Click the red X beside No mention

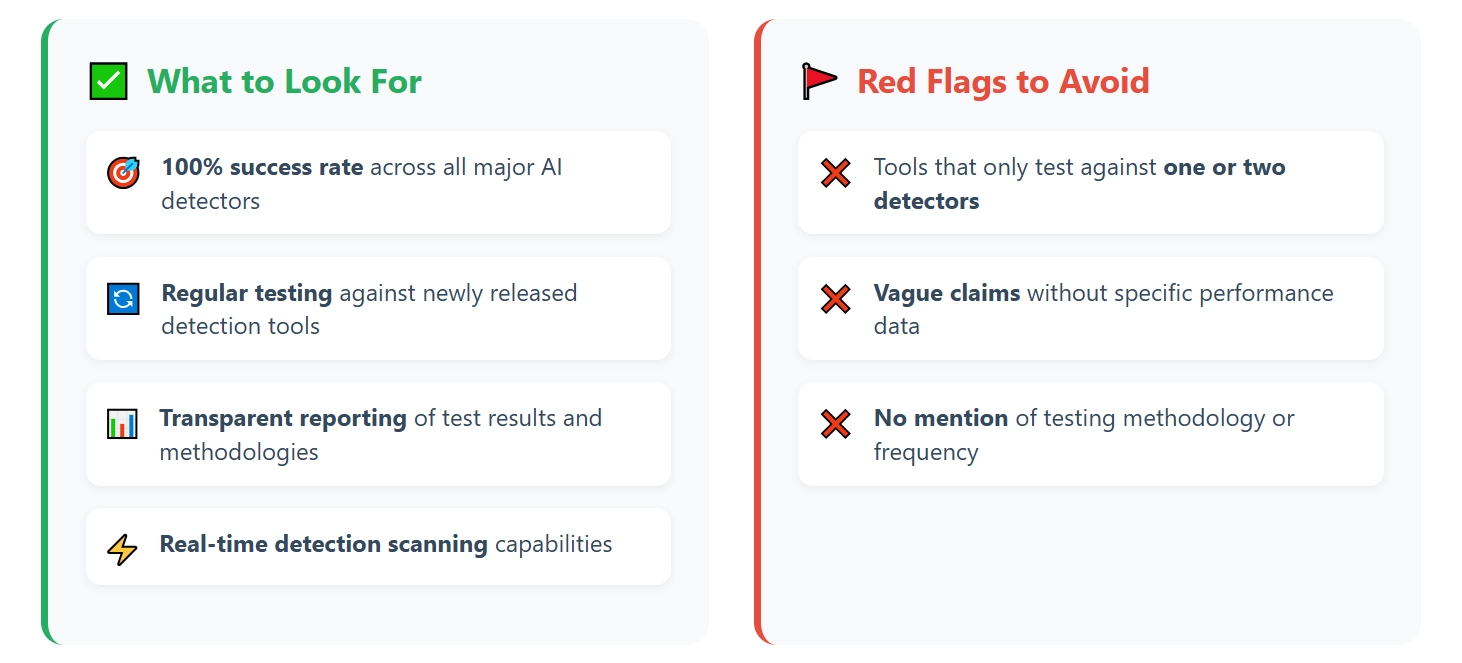(835, 424)
